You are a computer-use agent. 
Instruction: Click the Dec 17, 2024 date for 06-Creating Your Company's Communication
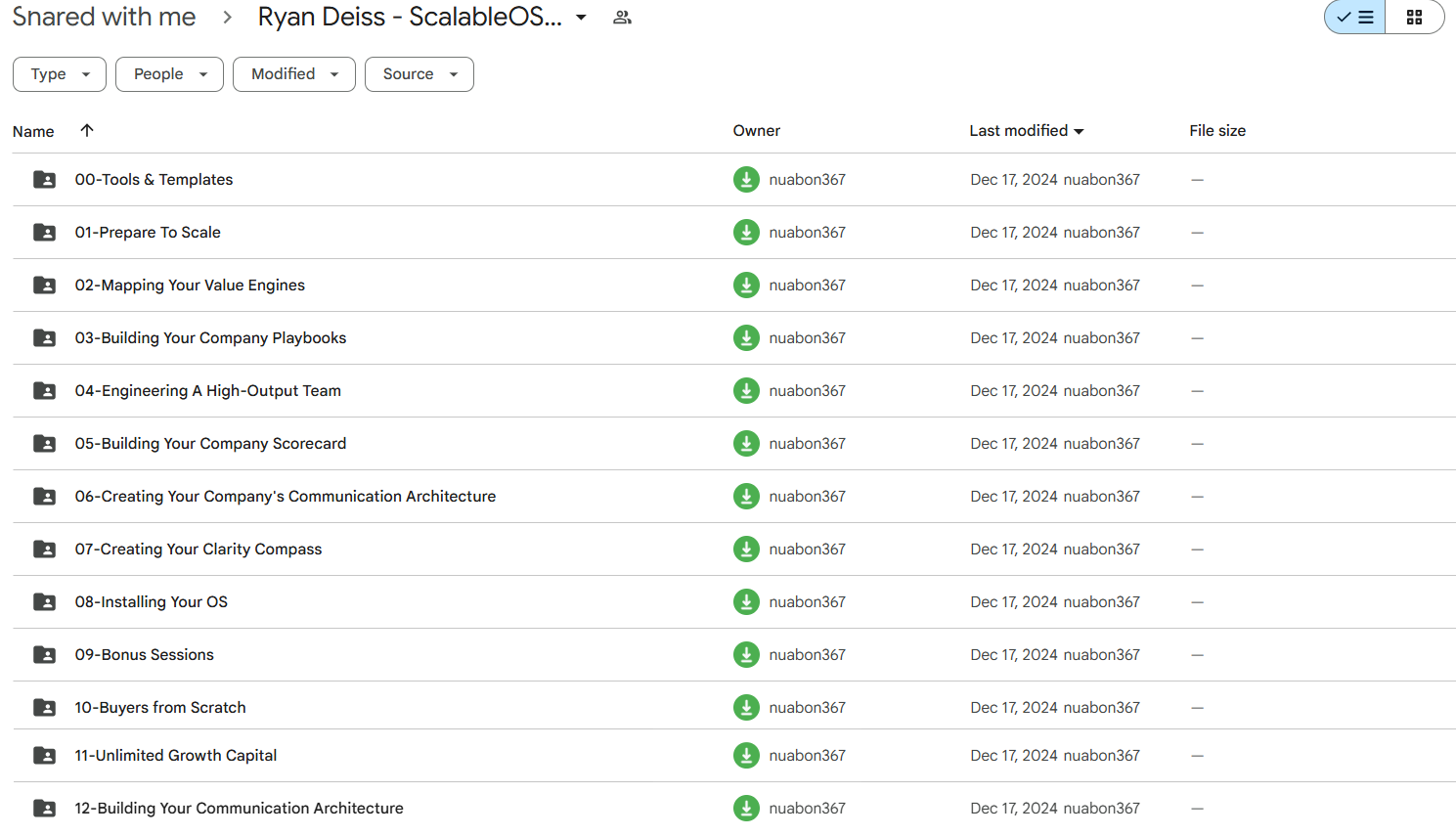coord(1014,497)
